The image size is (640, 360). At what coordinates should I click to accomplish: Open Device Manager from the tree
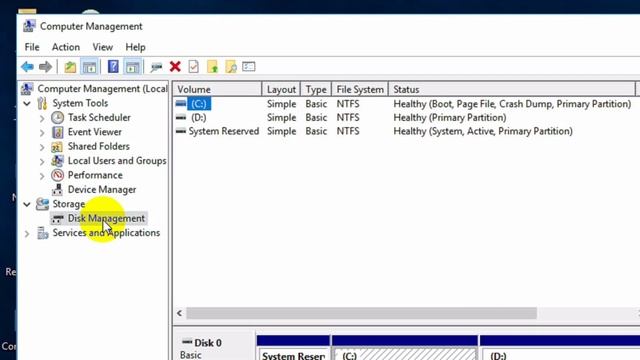(102, 190)
